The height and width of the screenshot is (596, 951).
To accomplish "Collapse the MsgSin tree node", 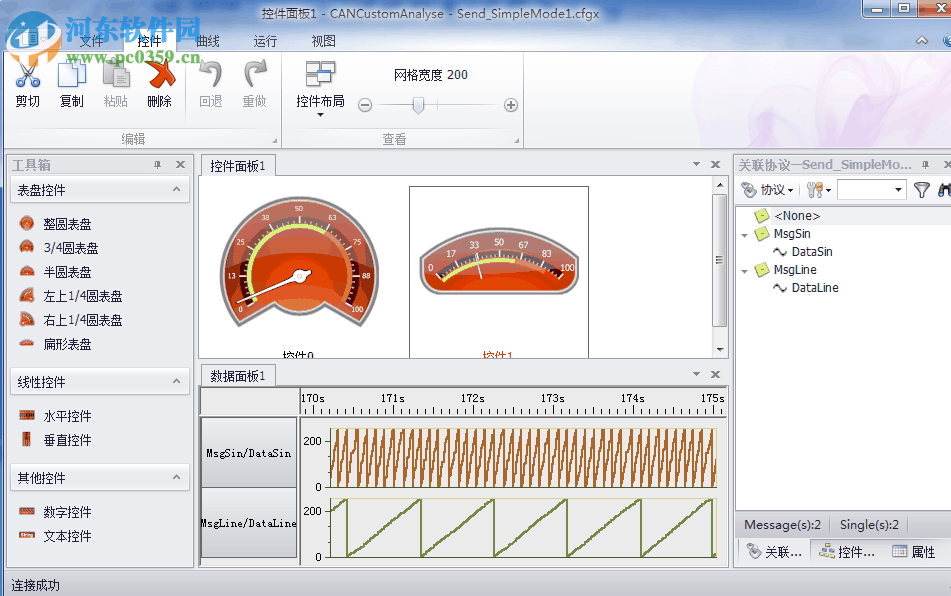I will pos(743,233).
